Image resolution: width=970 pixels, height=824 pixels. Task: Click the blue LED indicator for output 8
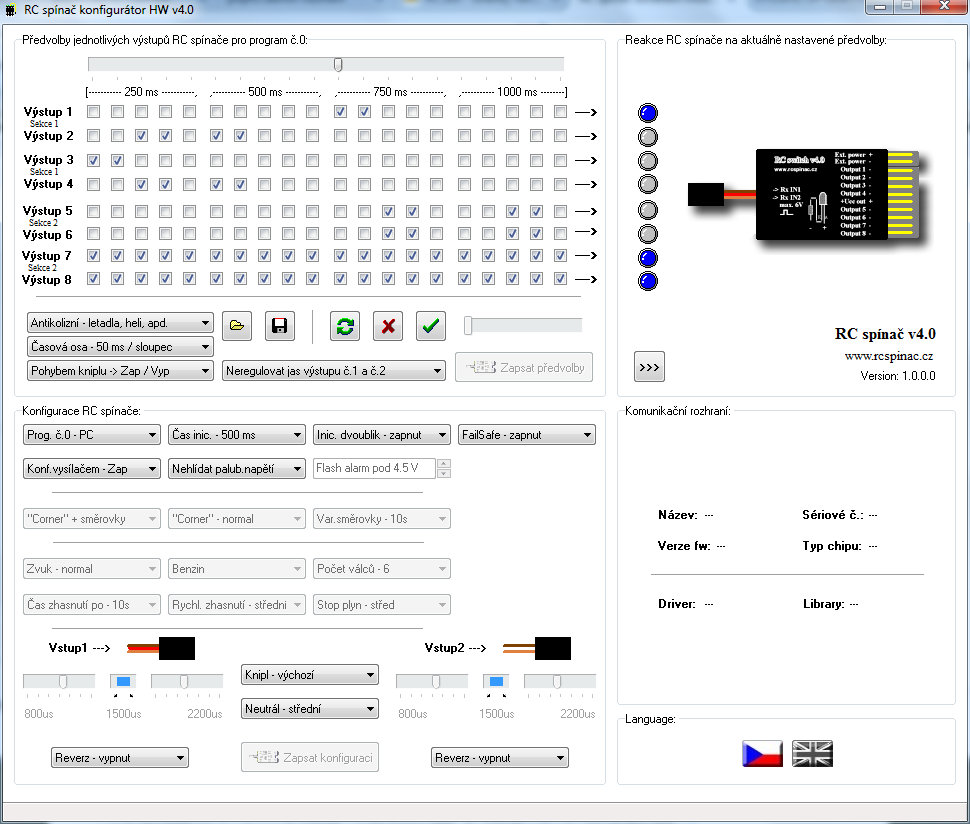[x=648, y=281]
